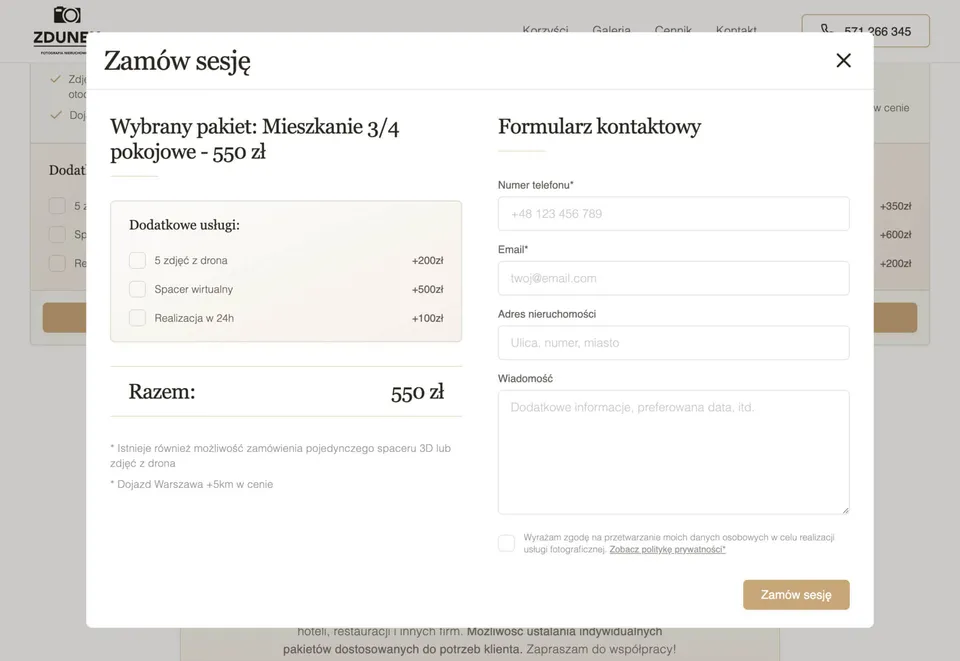
Task: Enable the 5 zdjęć z drona checkbox
Action: pyautogui.click(x=138, y=261)
